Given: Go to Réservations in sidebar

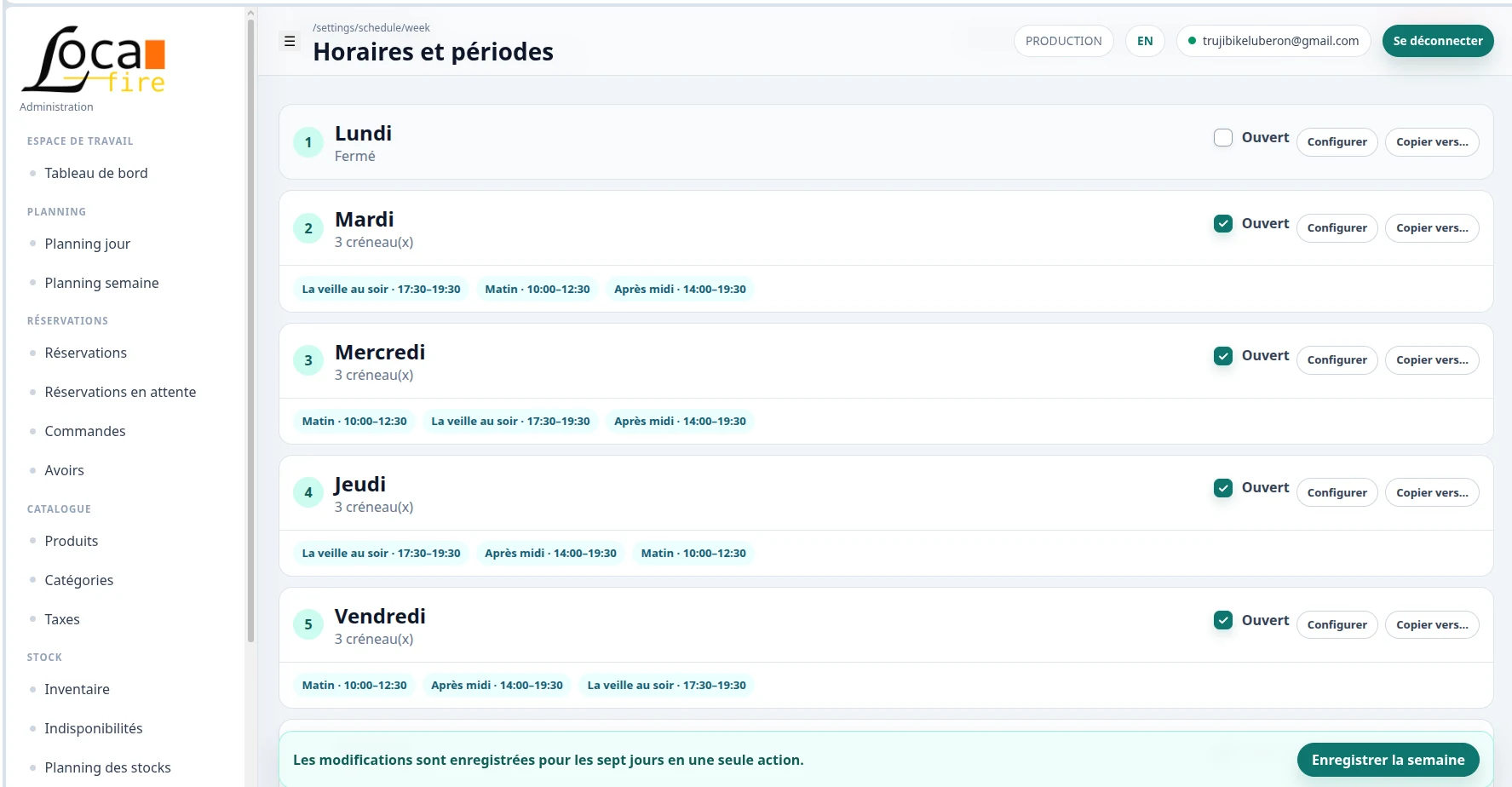Looking at the screenshot, I should point(85,353).
